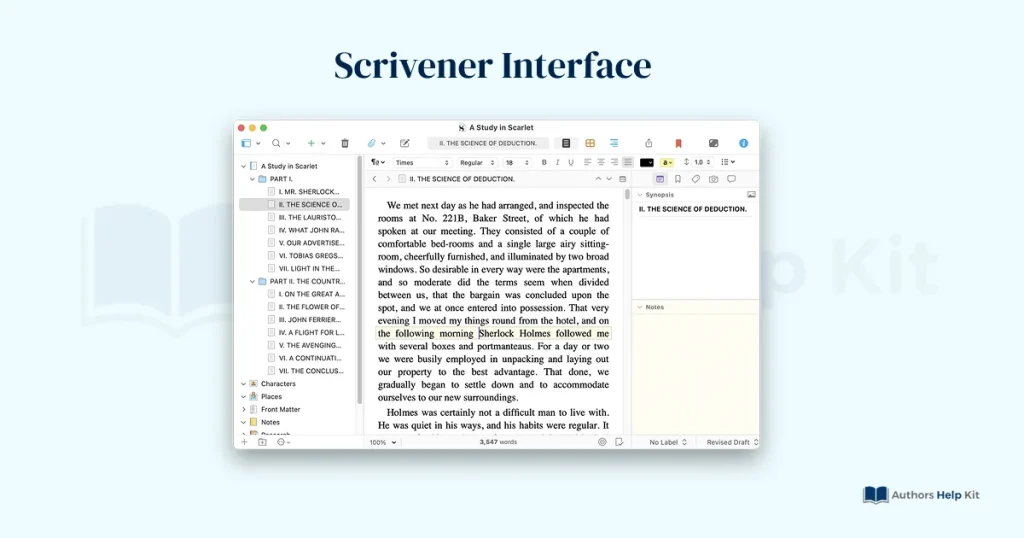Open list style dropdown
Screen dimensions: 1024x538
(x=728, y=163)
